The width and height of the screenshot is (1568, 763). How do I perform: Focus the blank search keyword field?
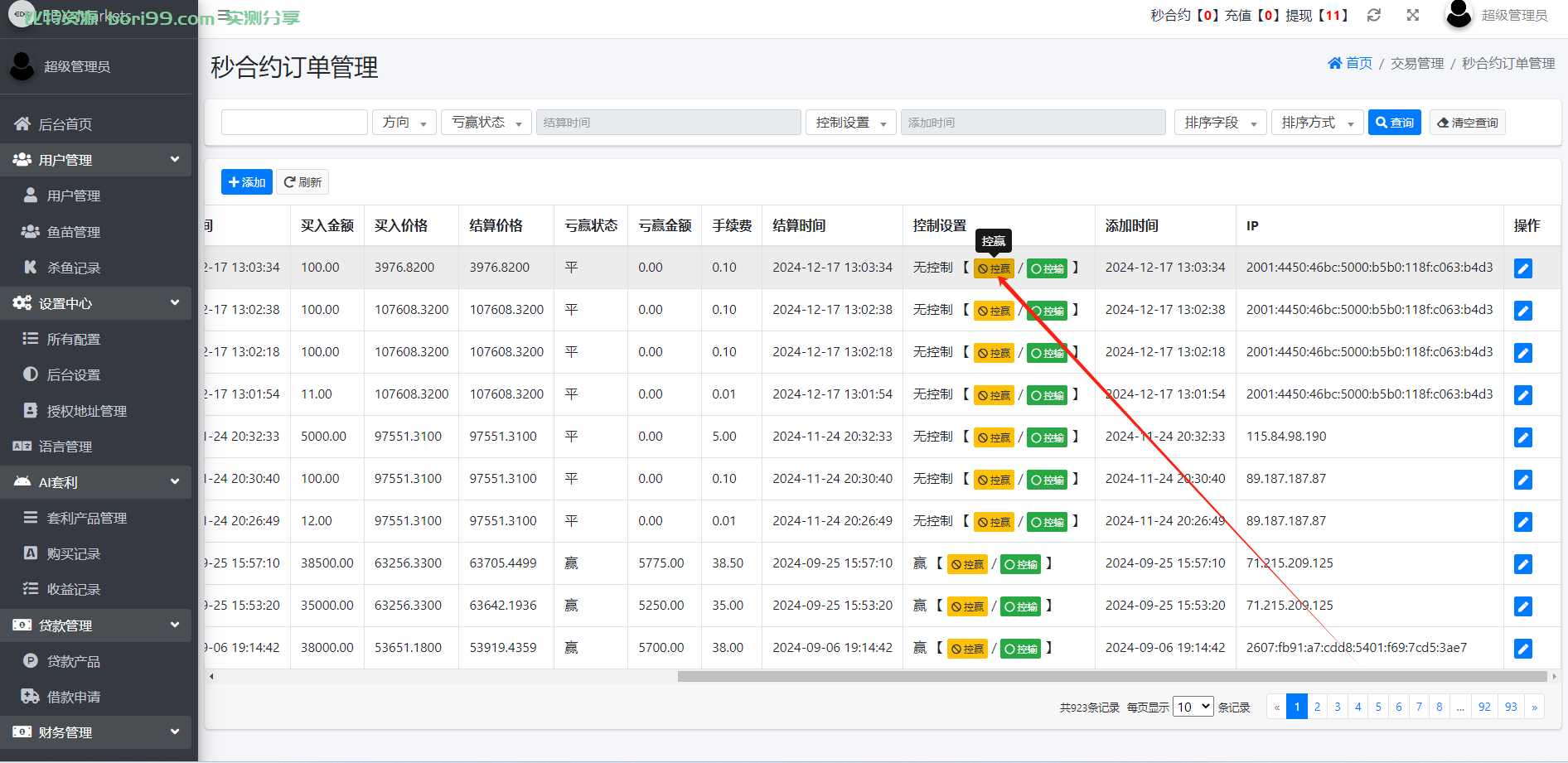pyautogui.click(x=294, y=123)
